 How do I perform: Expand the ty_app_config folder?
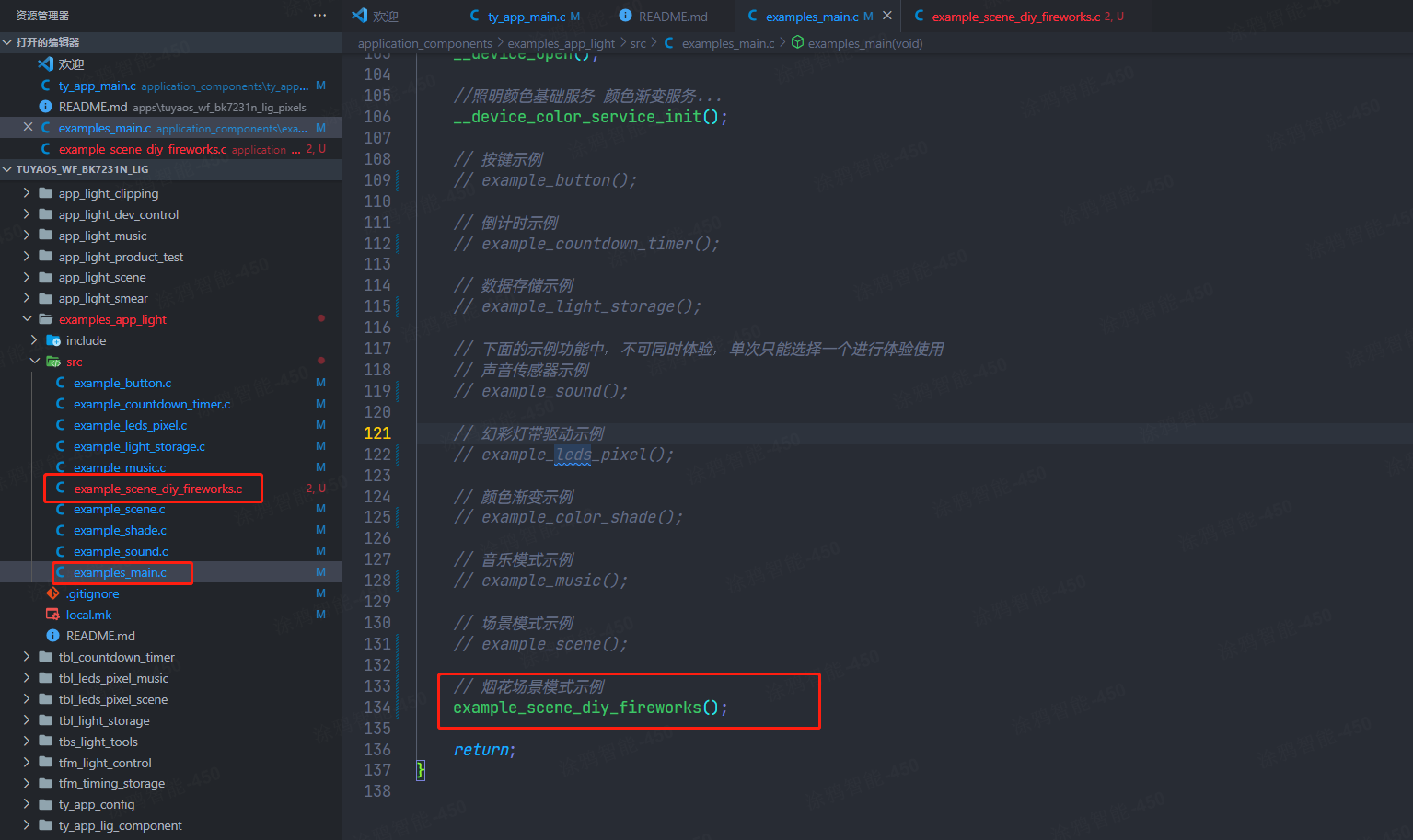click(x=27, y=804)
